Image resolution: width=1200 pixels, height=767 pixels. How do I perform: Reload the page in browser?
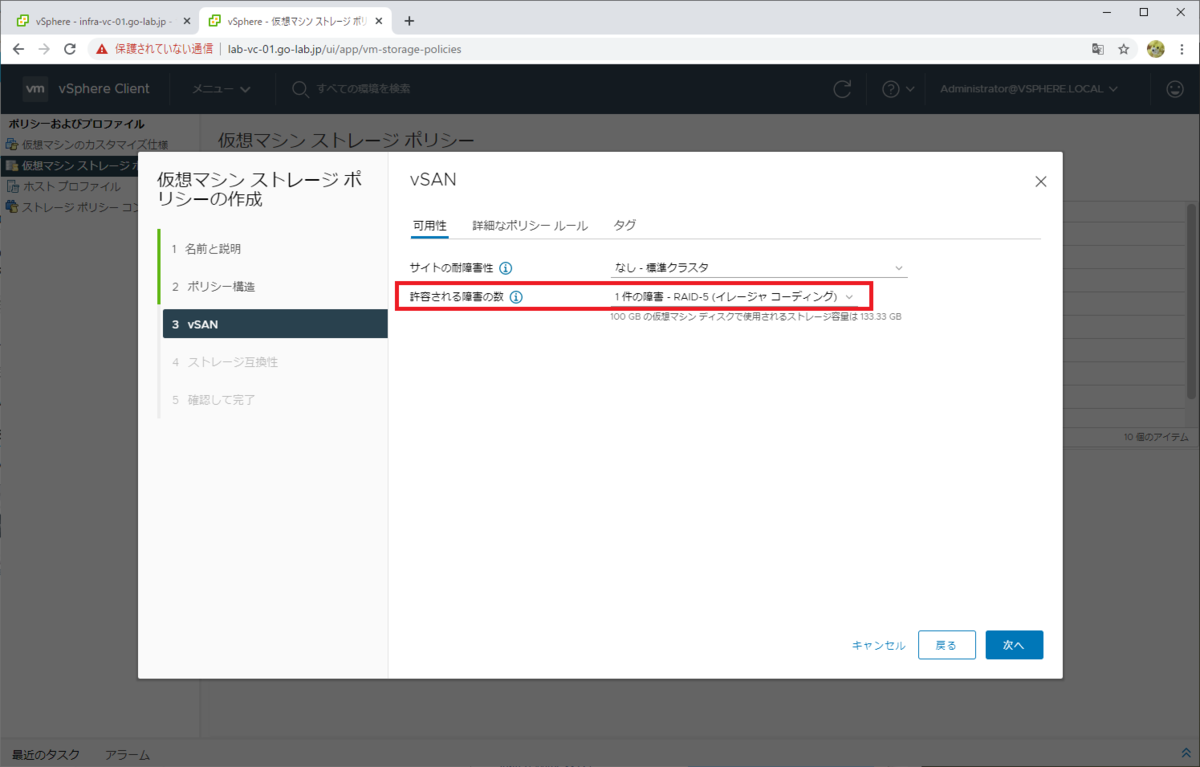(x=70, y=48)
